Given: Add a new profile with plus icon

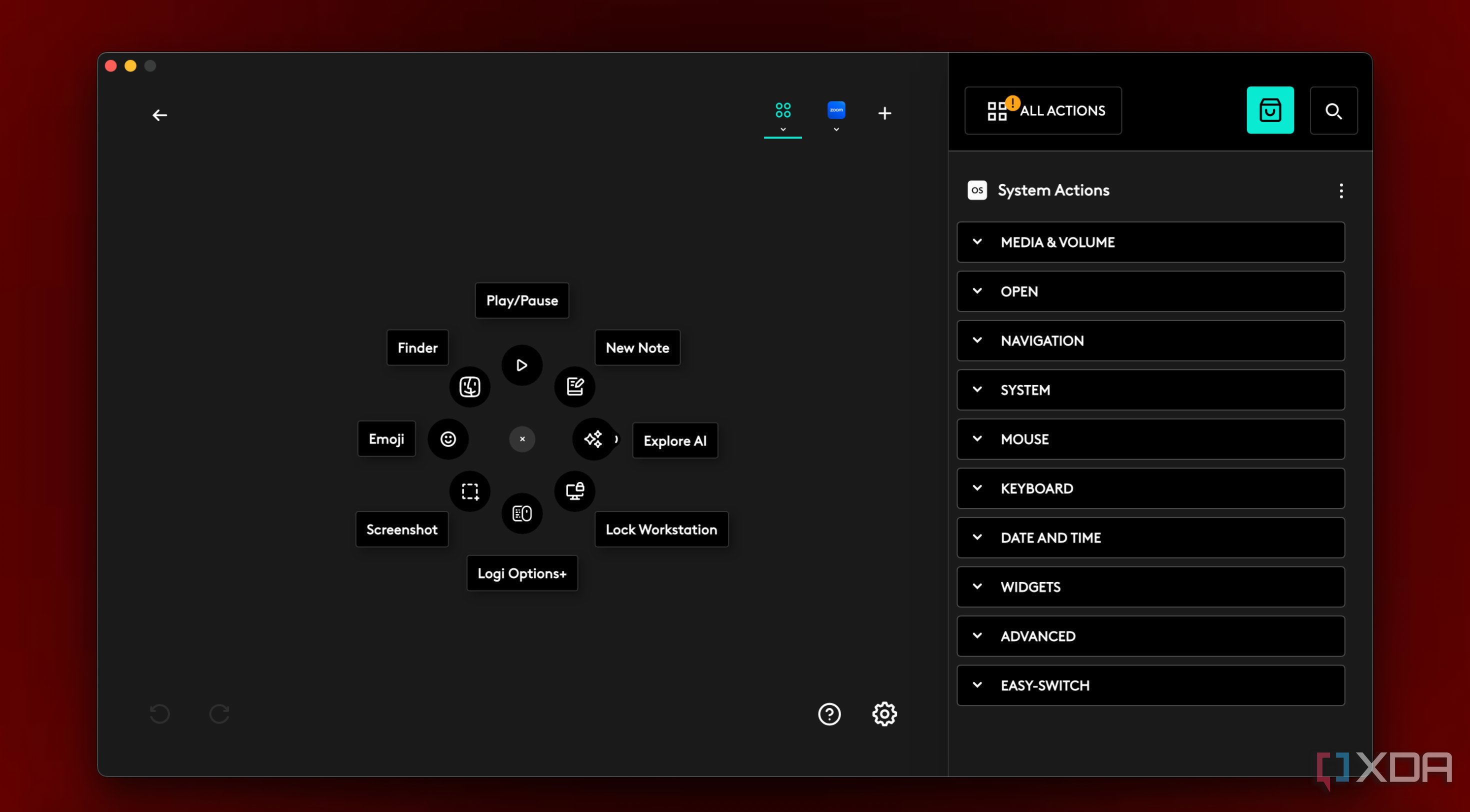Looking at the screenshot, I should click(x=884, y=113).
